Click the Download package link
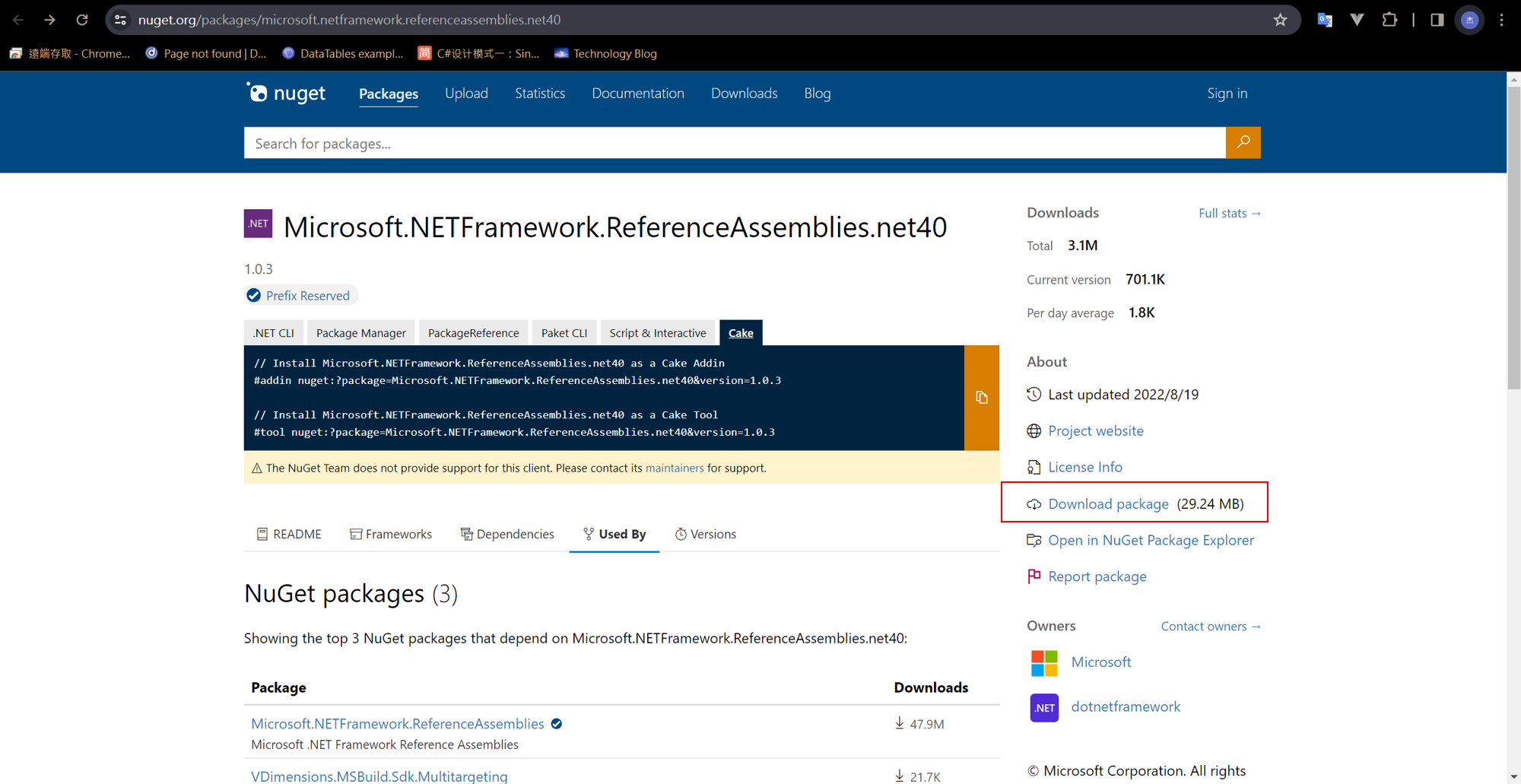This screenshot has width=1521, height=784. tap(1108, 503)
